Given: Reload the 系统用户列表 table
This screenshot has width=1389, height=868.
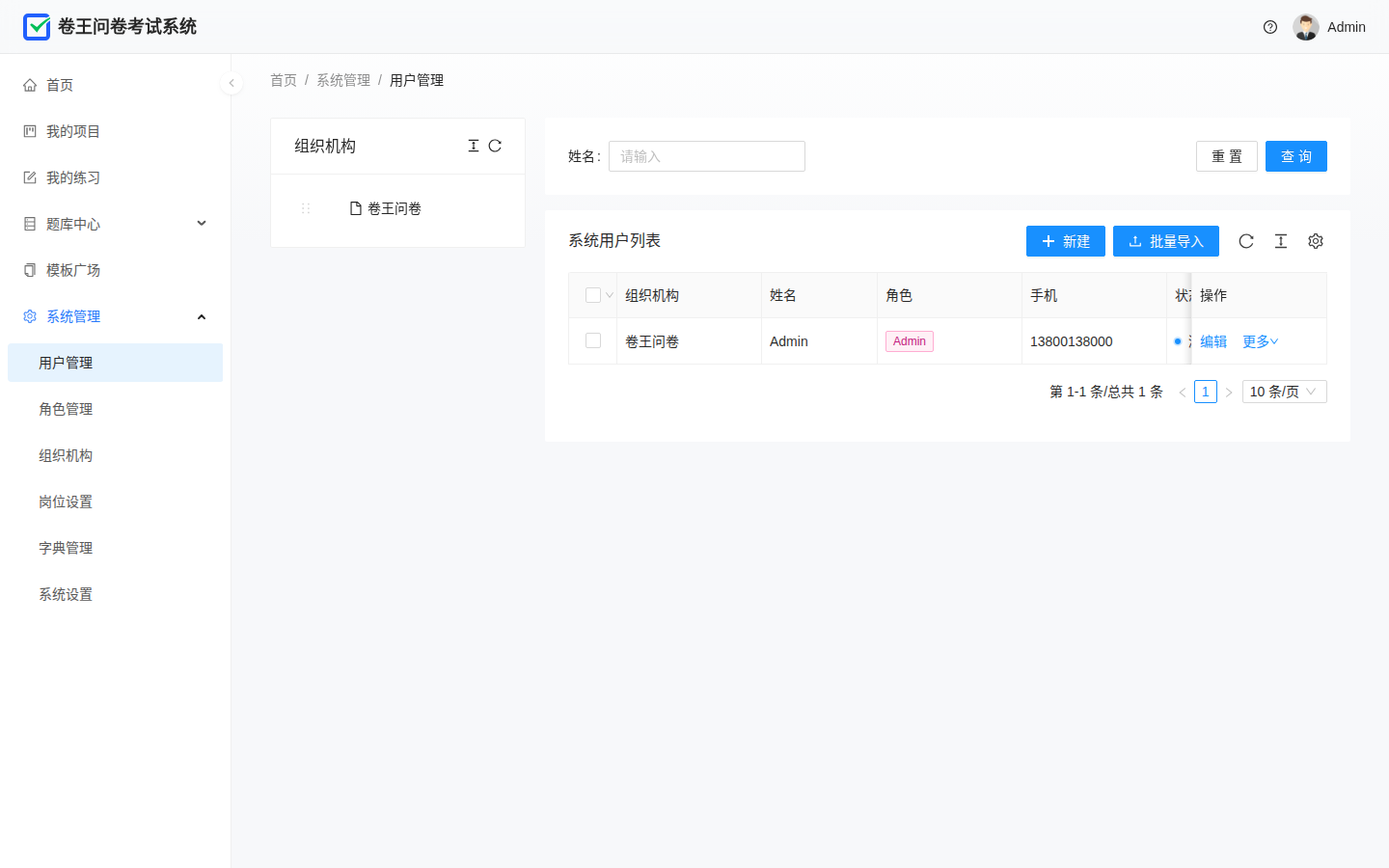Looking at the screenshot, I should [x=1246, y=241].
